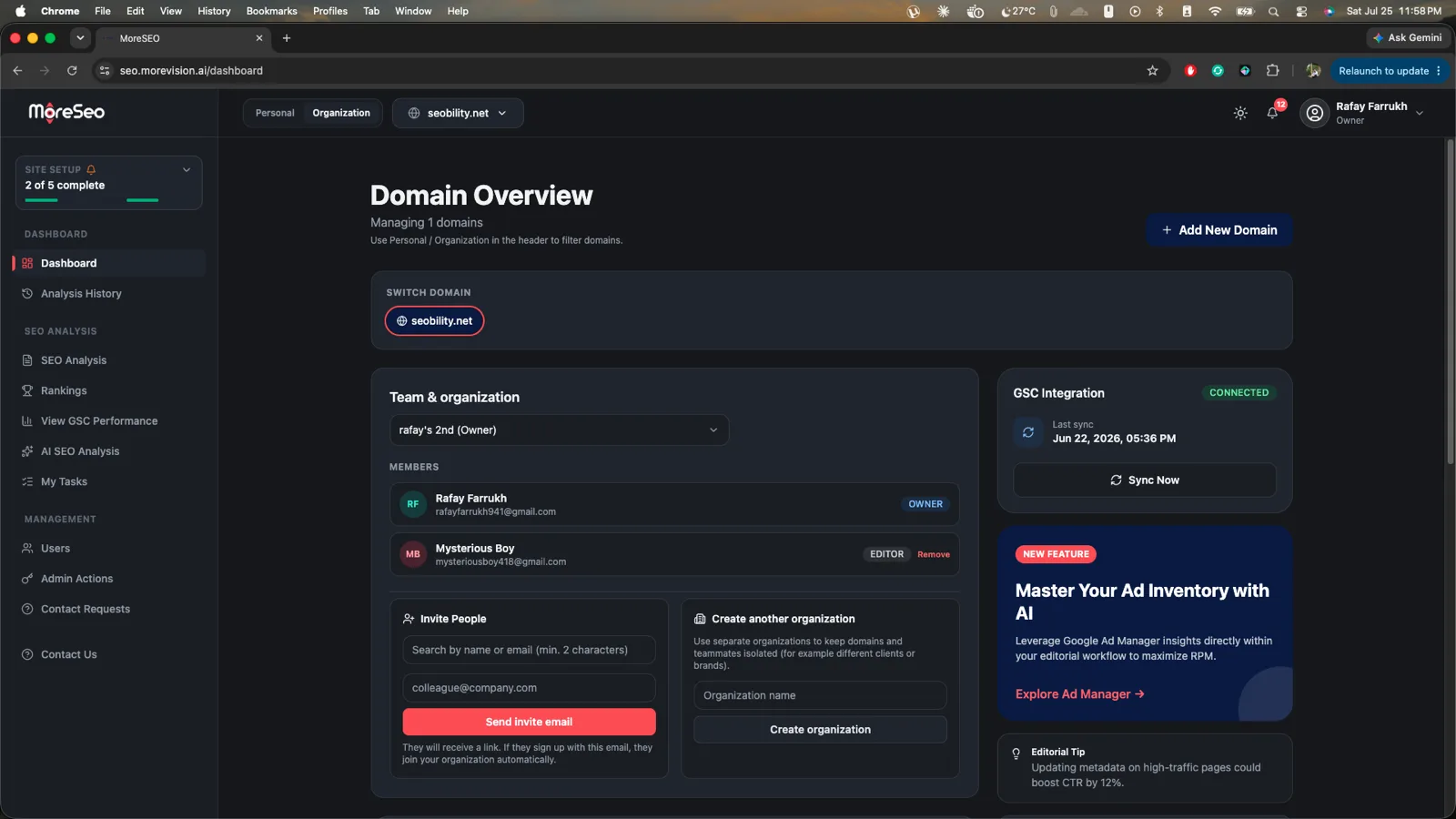
Task: Follow the Explore Ad Manager link
Action: (x=1080, y=694)
